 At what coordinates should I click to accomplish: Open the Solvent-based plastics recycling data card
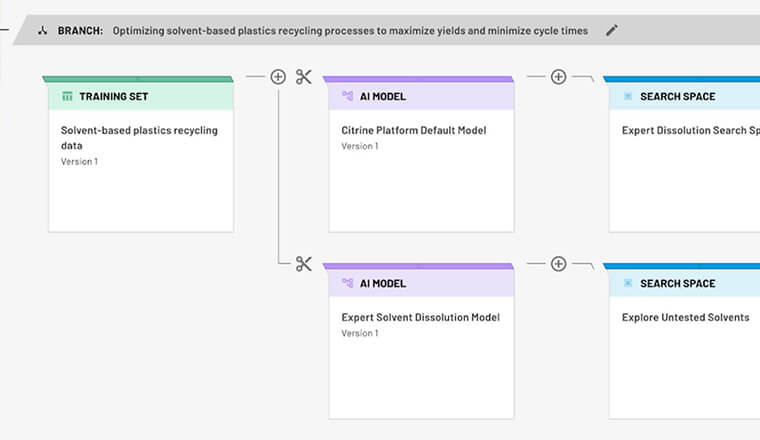coord(141,154)
